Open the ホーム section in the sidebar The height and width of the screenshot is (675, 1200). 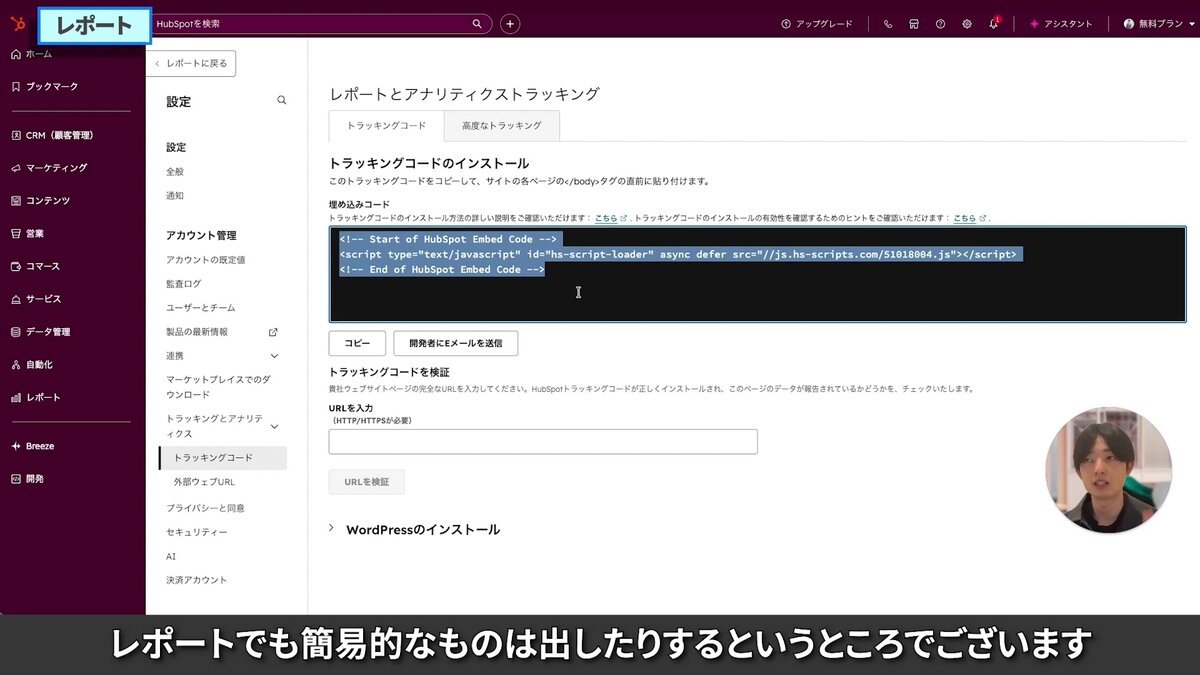pos(38,54)
